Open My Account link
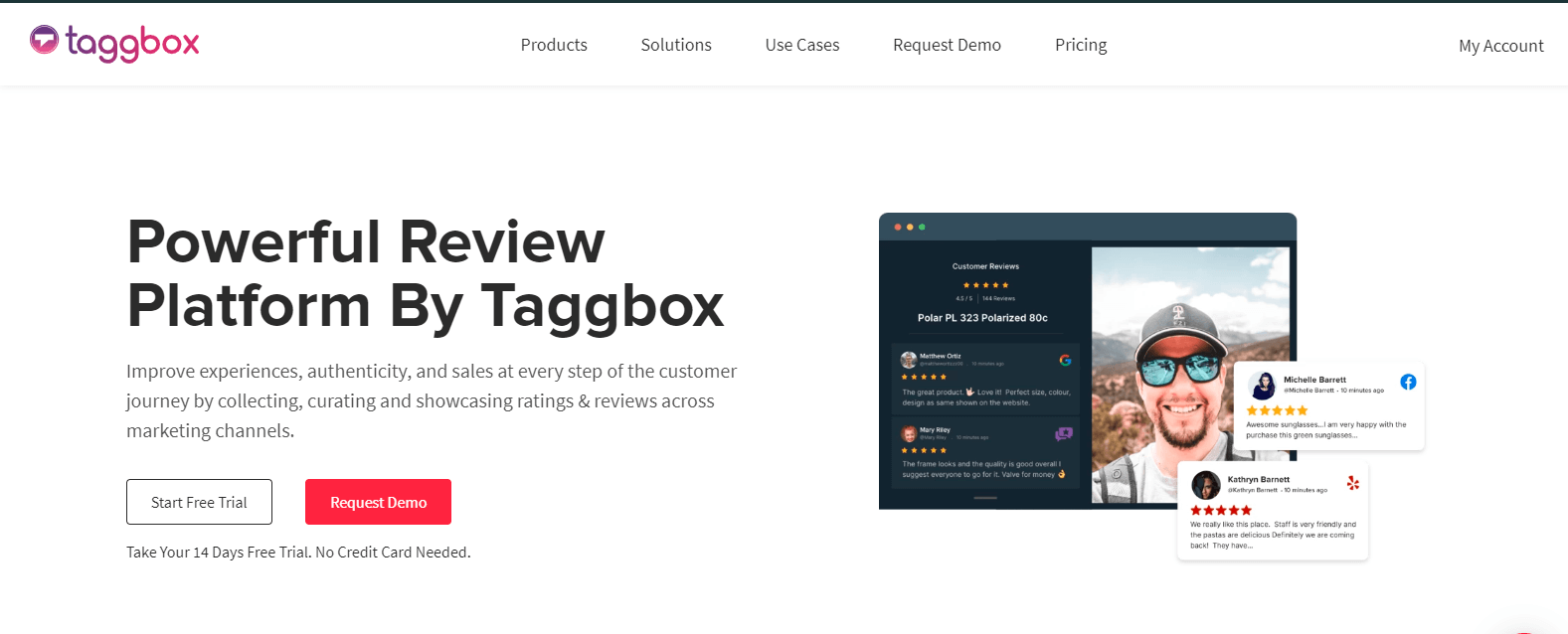This screenshot has height=634, width=1568. click(1500, 46)
